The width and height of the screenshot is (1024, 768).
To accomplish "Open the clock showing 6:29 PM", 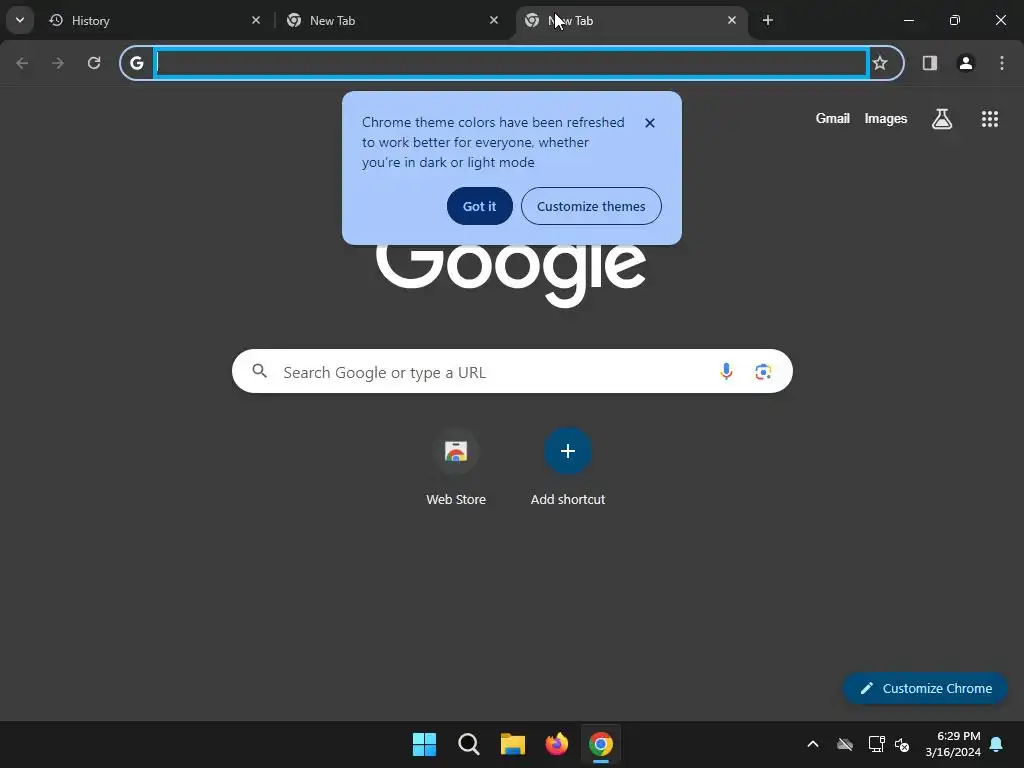I will click(952, 744).
